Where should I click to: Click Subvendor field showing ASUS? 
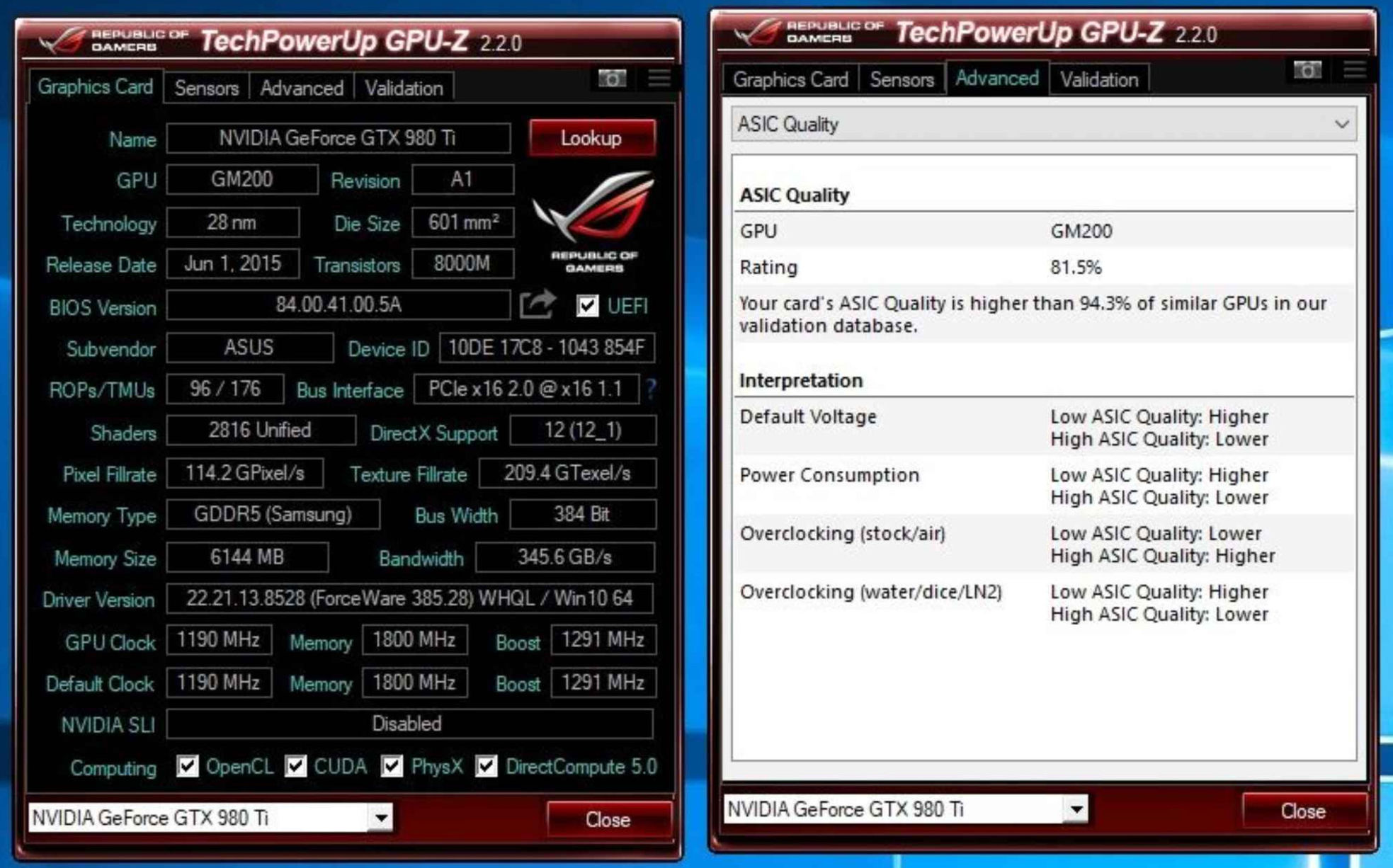pos(250,348)
